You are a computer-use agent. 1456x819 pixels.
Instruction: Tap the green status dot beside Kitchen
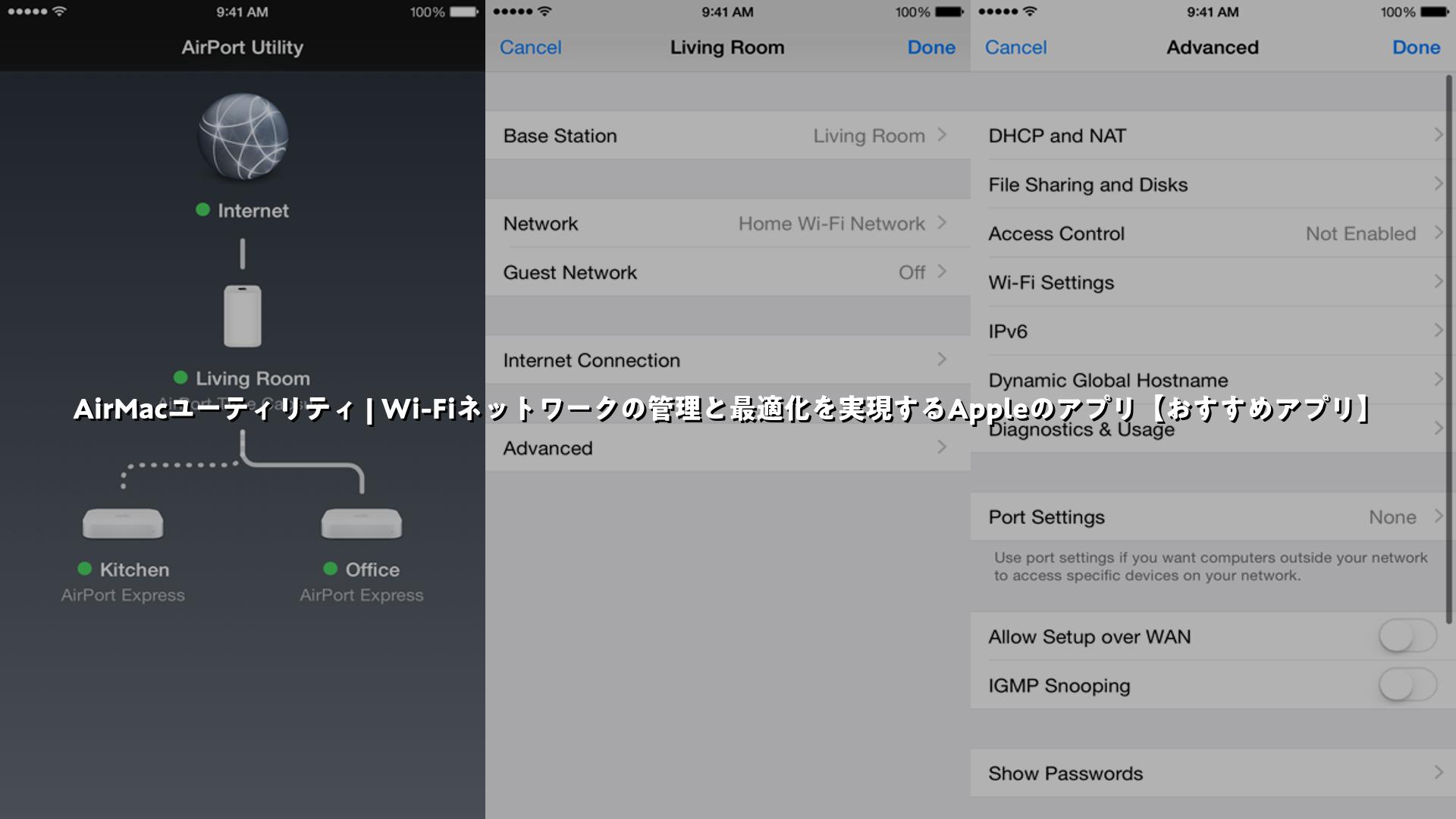coord(85,569)
